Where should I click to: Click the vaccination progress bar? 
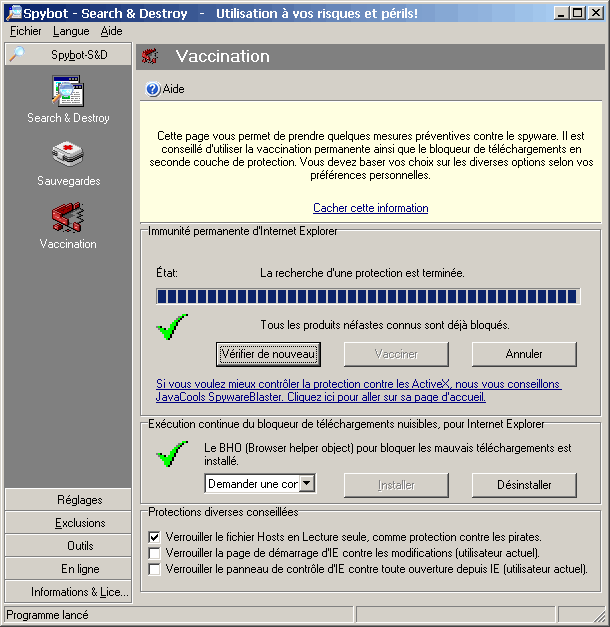click(x=368, y=296)
